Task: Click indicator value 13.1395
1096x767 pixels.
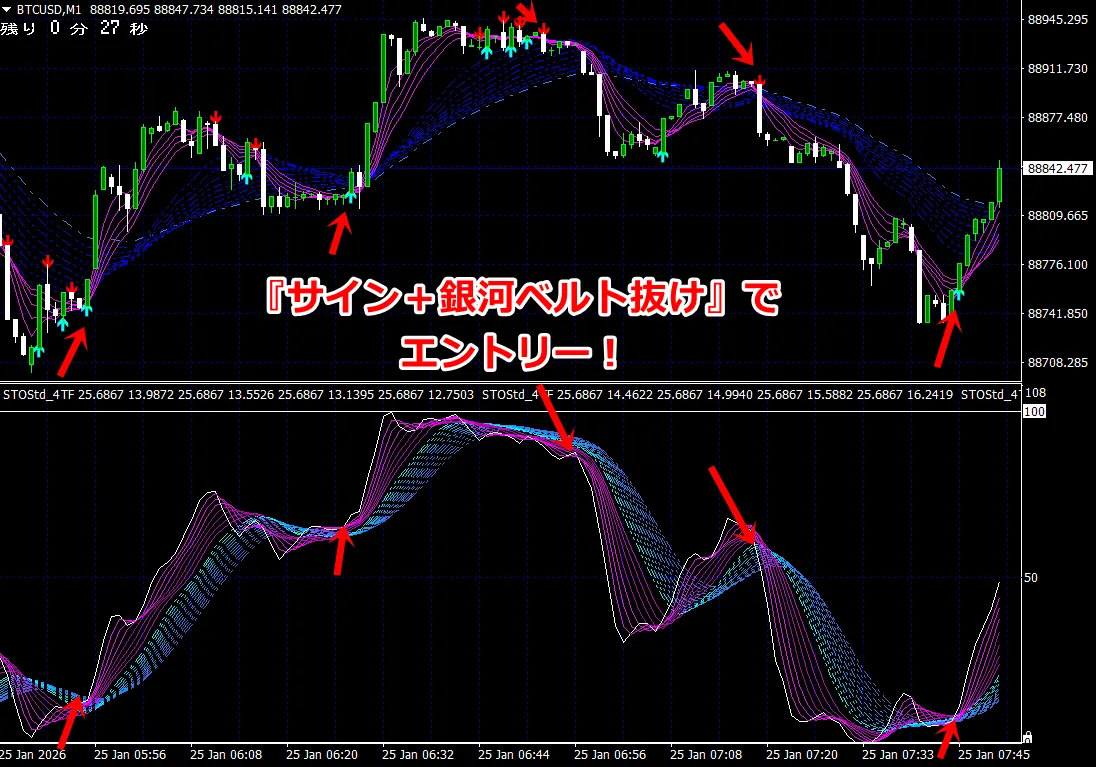Action: [x=351, y=394]
